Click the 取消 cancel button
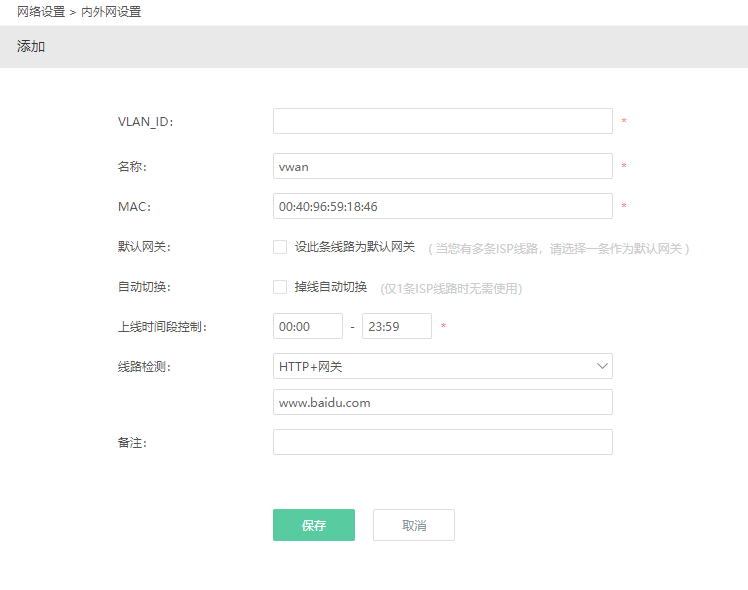 (414, 525)
